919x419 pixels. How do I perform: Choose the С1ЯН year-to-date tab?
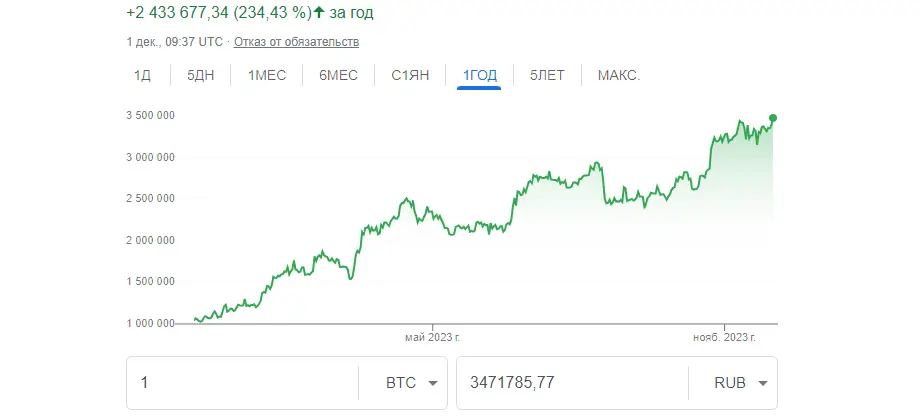point(410,76)
